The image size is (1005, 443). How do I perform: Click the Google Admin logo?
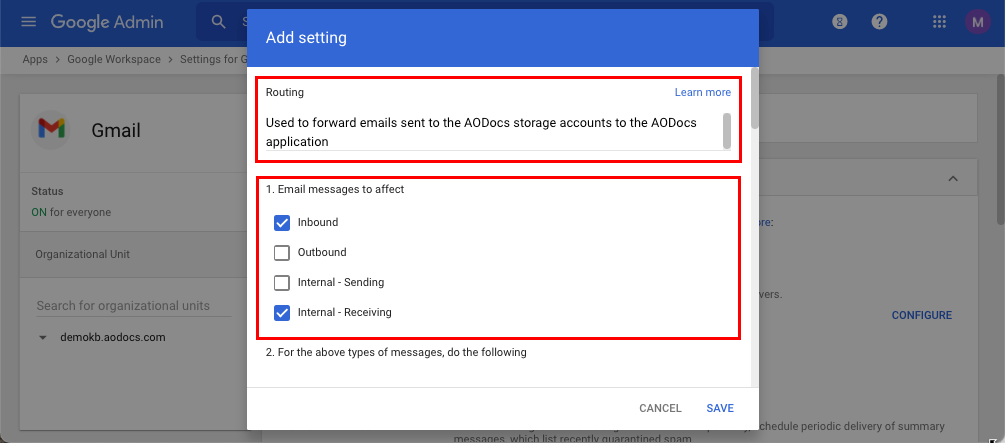pyautogui.click(x=107, y=22)
